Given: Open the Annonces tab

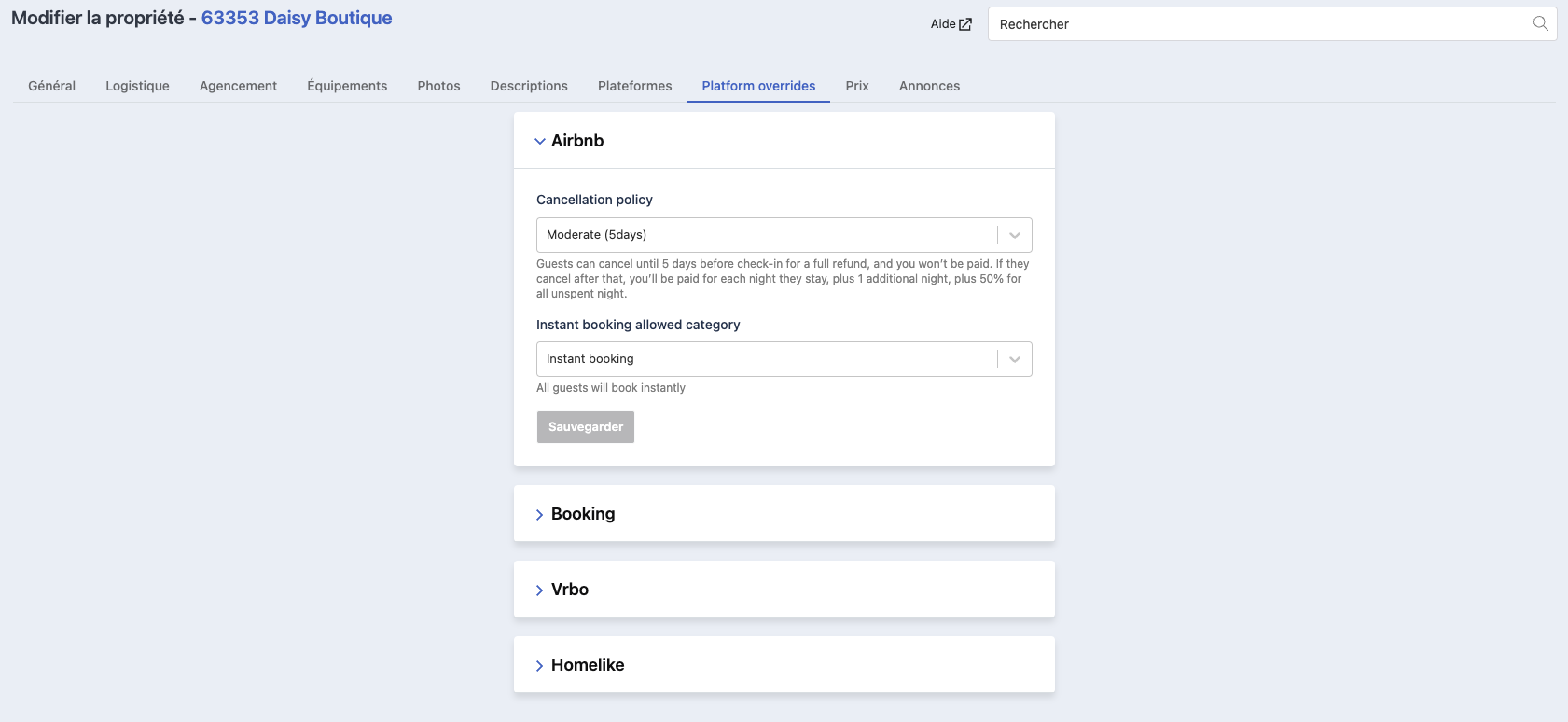Looking at the screenshot, I should [930, 86].
